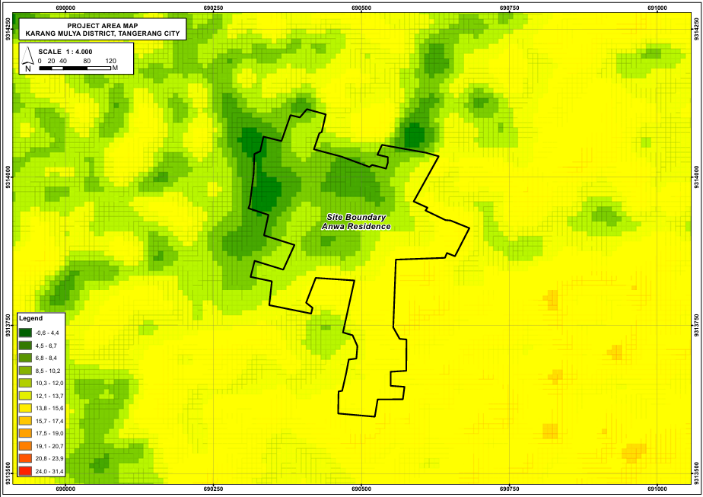Viewport: 703px width, 497px height.
Task: Click the '24,0 - 31,4' legend range text
Action: point(49,471)
